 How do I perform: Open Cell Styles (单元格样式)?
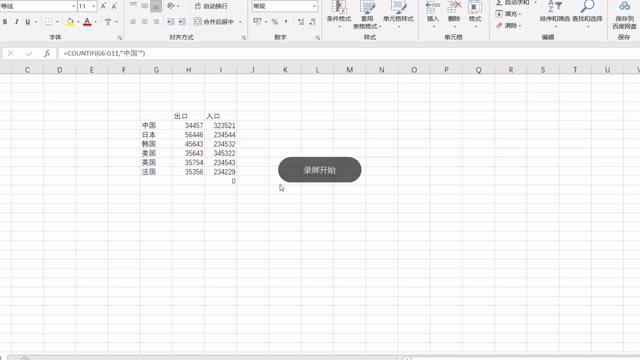pos(398,14)
